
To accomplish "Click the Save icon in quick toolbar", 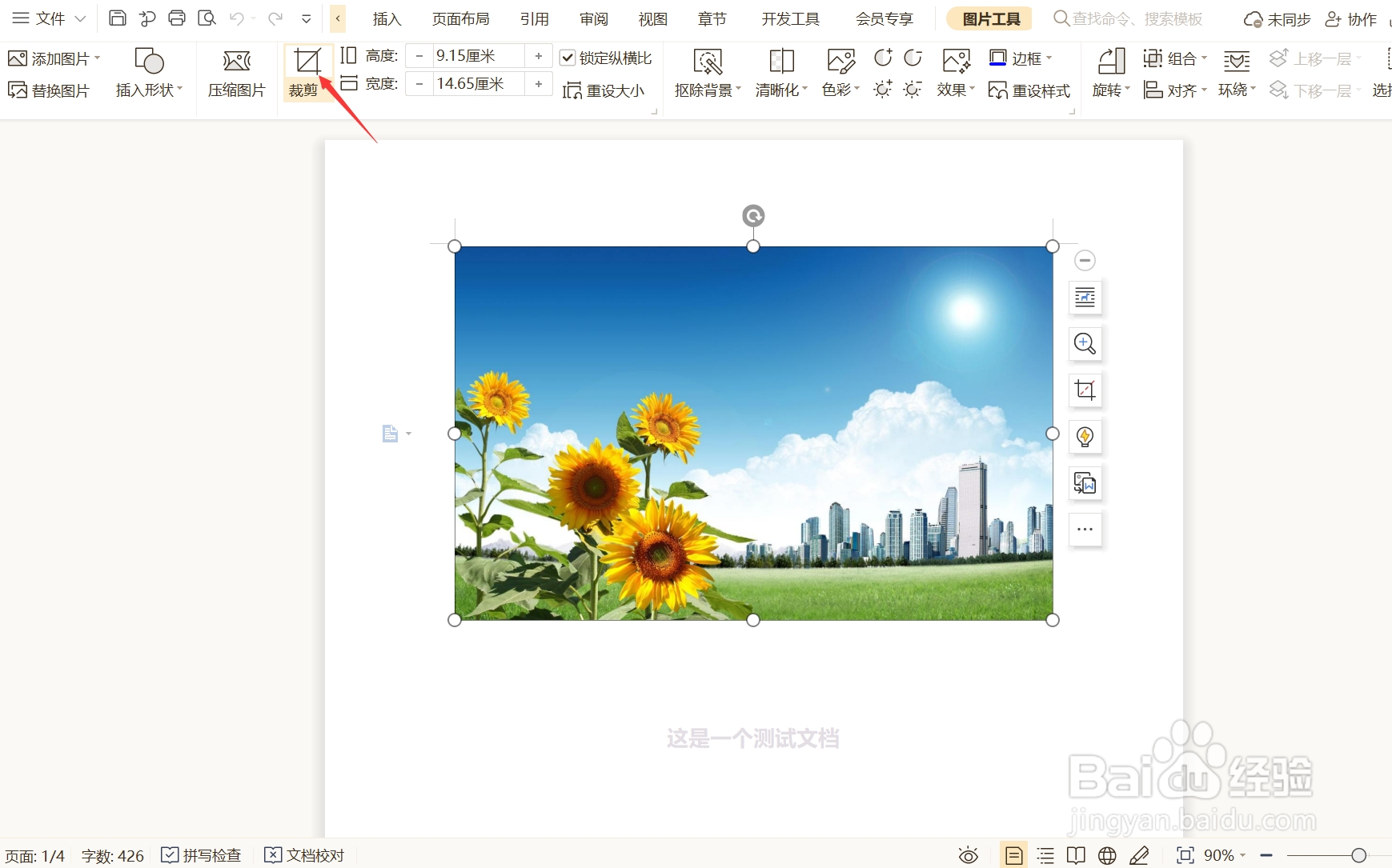I will pos(118,18).
